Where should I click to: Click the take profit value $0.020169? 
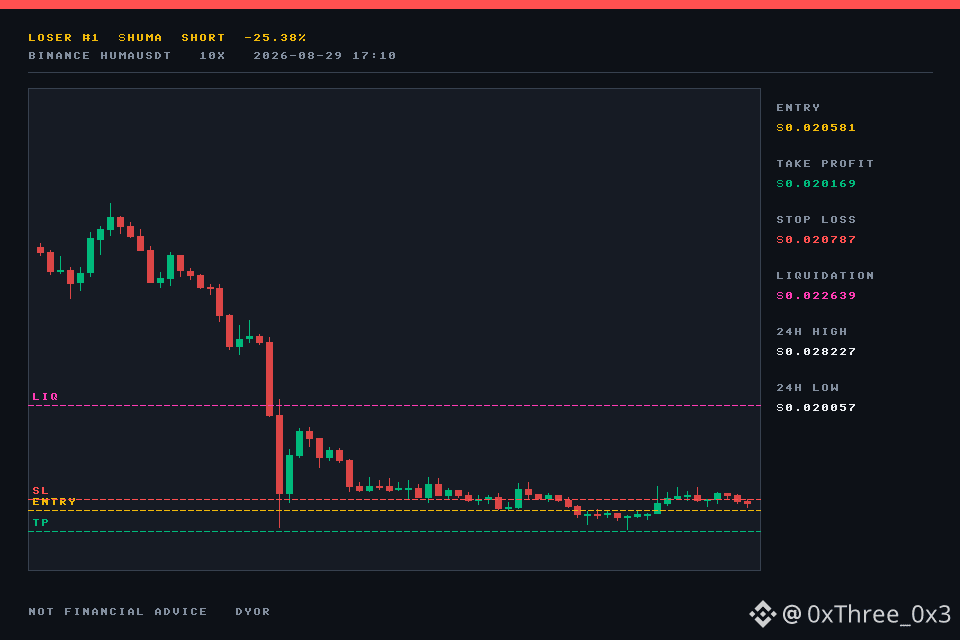click(816, 184)
